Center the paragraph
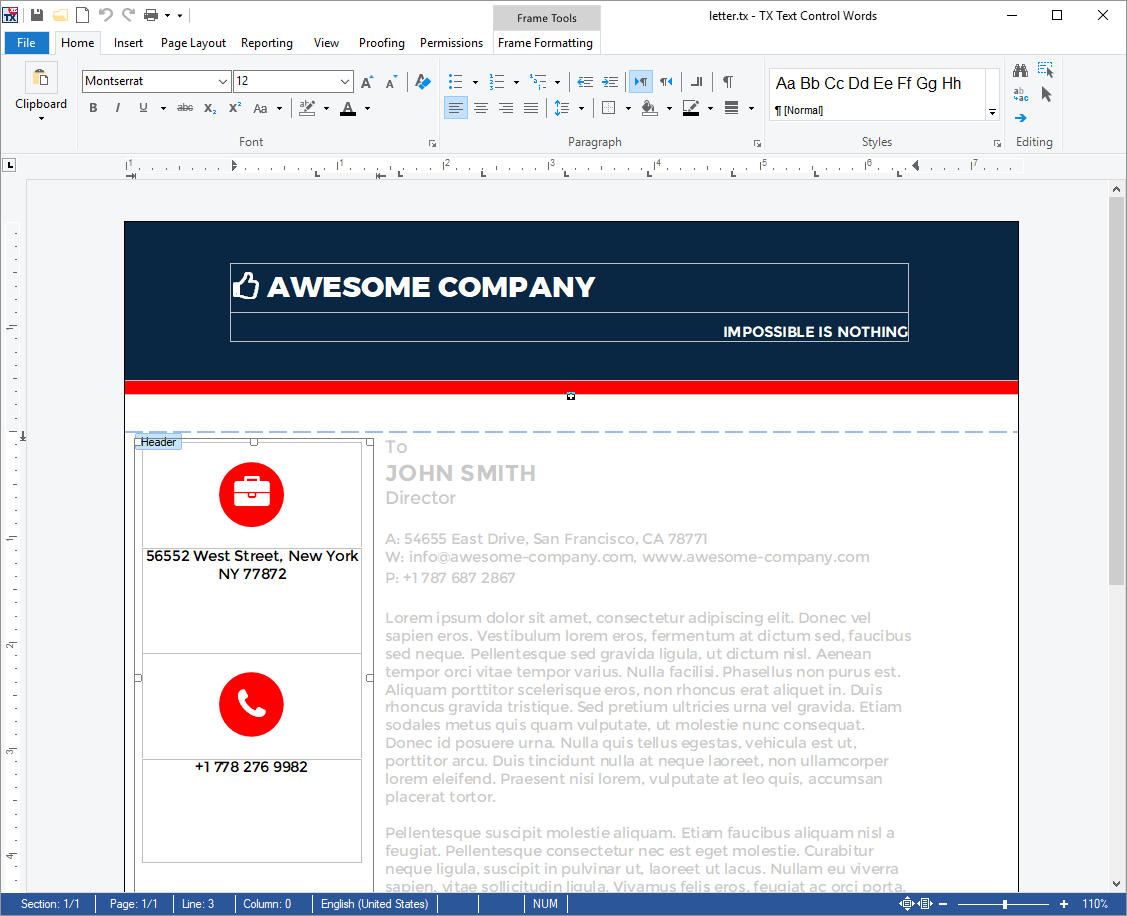Screen dimensions: 1127x916 click(481, 108)
